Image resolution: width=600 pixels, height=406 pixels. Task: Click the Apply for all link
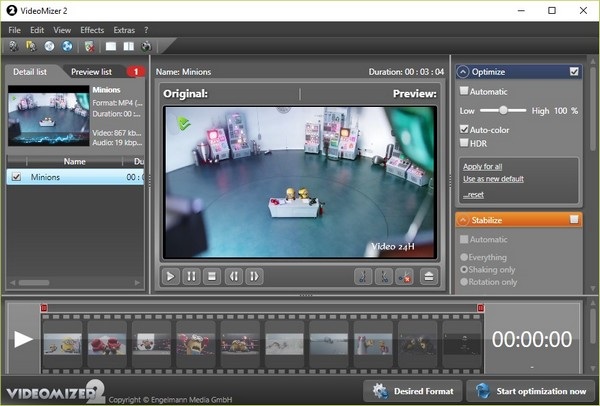coord(482,166)
